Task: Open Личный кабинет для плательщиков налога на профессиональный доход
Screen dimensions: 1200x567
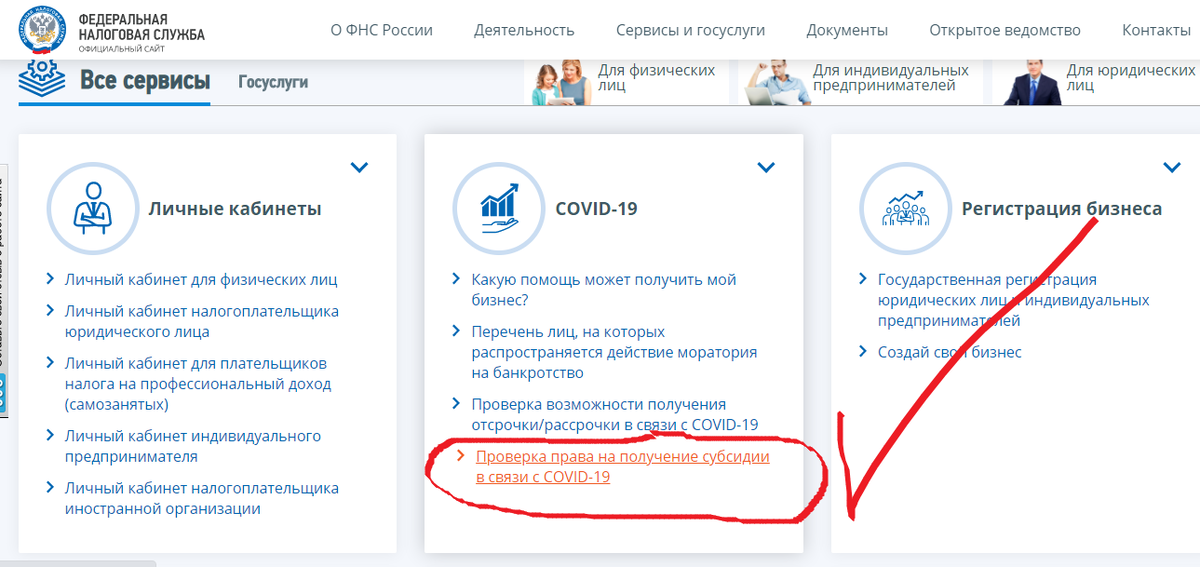Action: pyautogui.click(x=198, y=384)
